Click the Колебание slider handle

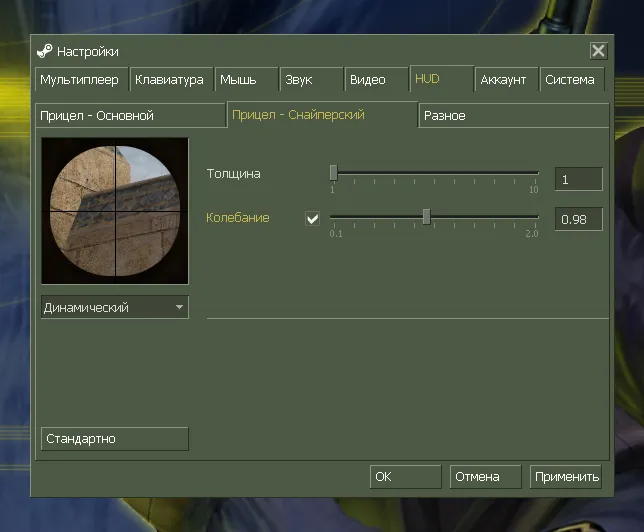pyautogui.click(x=427, y=216)
